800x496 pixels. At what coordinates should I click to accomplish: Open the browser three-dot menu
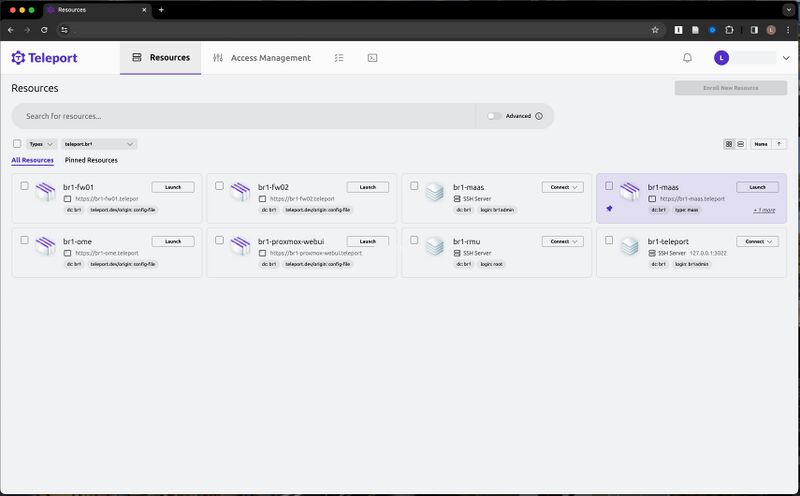coord(788,30)
